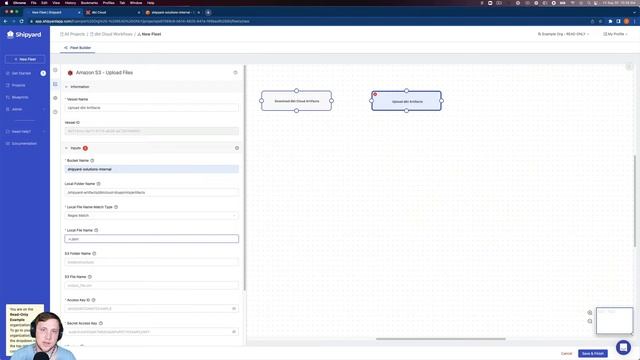Click the New Fleet sidebar button
The height and width of the screenshot is (360, 640).
25,59
